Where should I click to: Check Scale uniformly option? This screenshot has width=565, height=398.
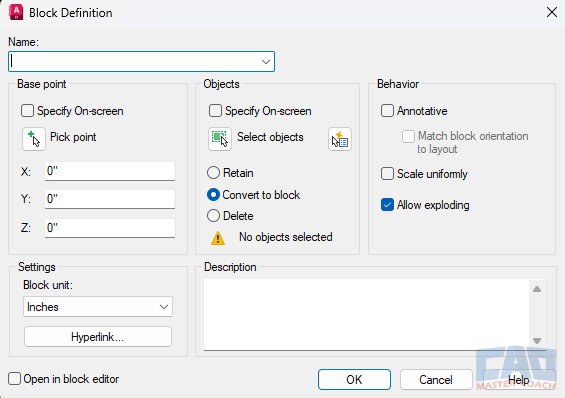(387, 174)
